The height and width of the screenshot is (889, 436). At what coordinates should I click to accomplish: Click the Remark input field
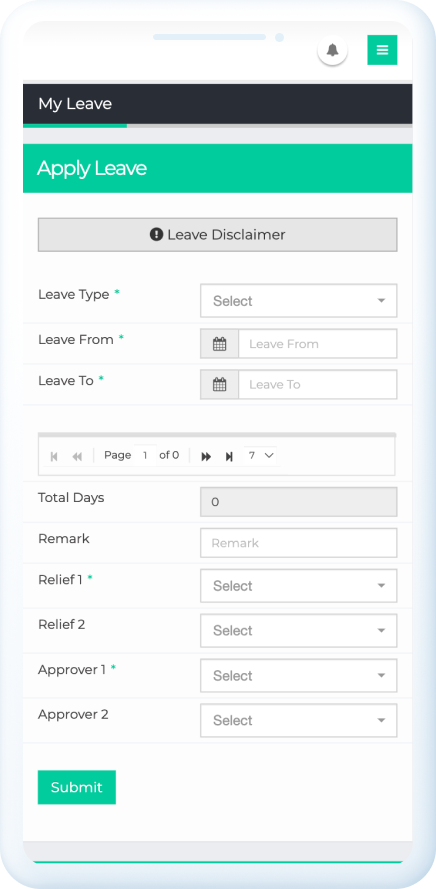pyautogui.click(x=299, y=543)
